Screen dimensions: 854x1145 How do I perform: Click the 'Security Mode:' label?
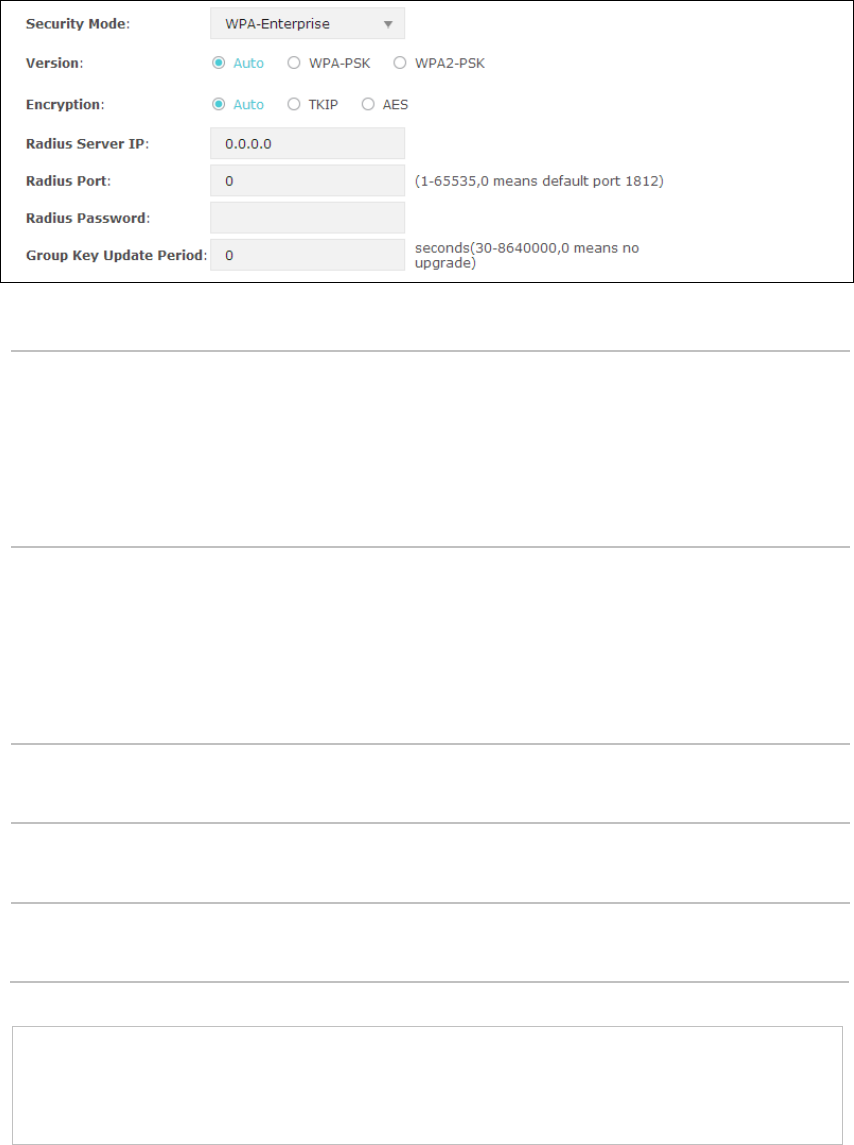click(78, 24)
